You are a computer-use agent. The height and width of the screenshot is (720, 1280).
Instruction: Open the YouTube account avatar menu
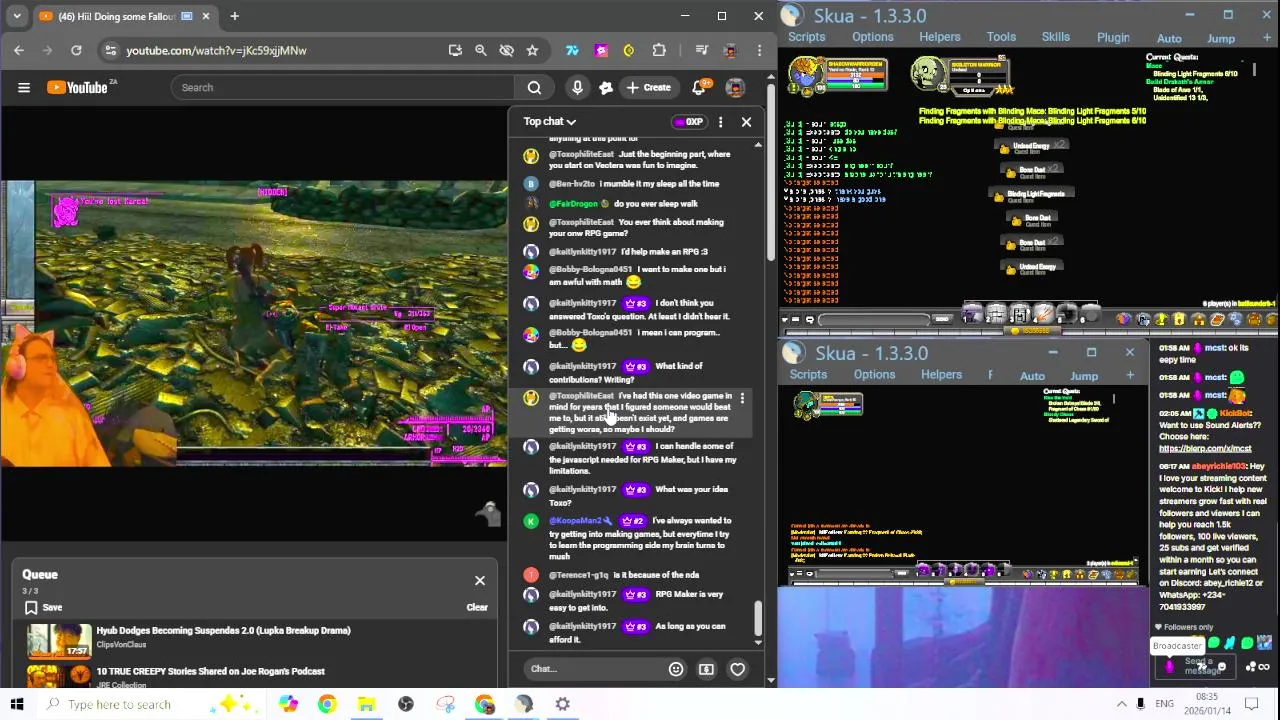coord(735,87)
